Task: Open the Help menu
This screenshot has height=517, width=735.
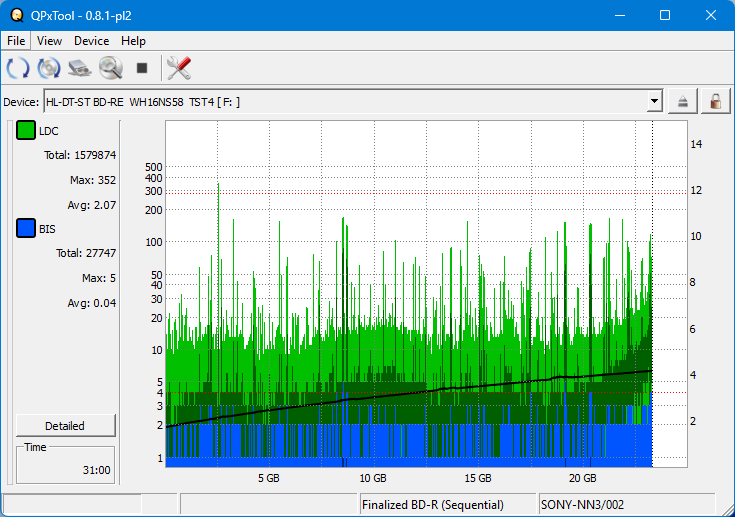Action: [133, 41]
